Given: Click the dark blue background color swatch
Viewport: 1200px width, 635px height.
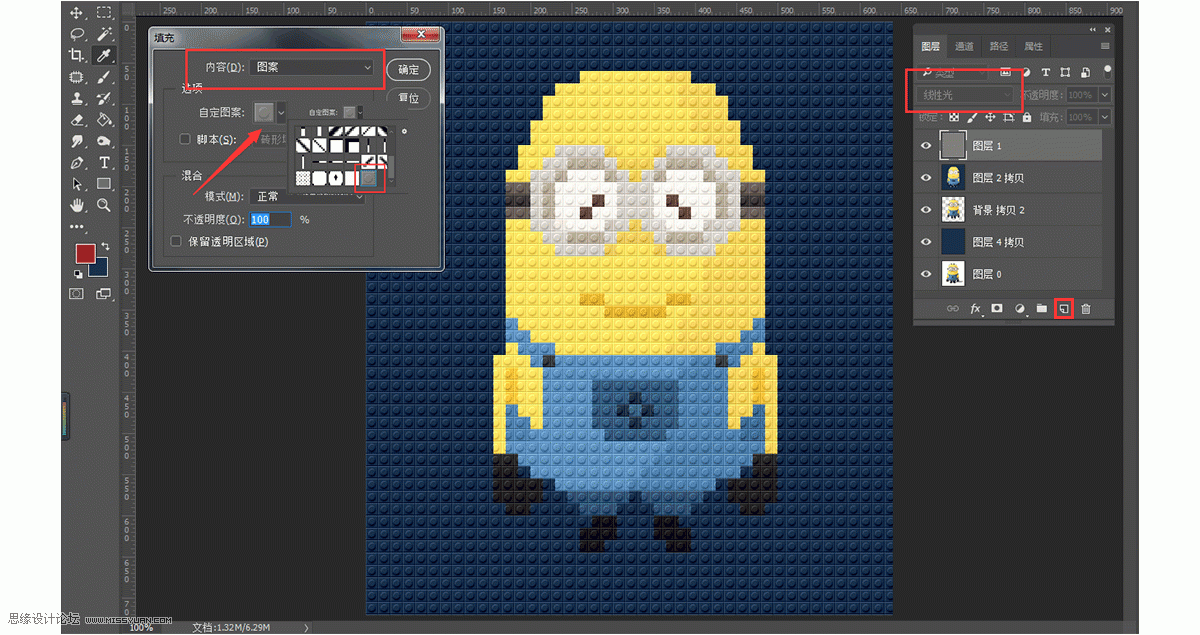Looking at the screenshot, I should click(99, 267).
